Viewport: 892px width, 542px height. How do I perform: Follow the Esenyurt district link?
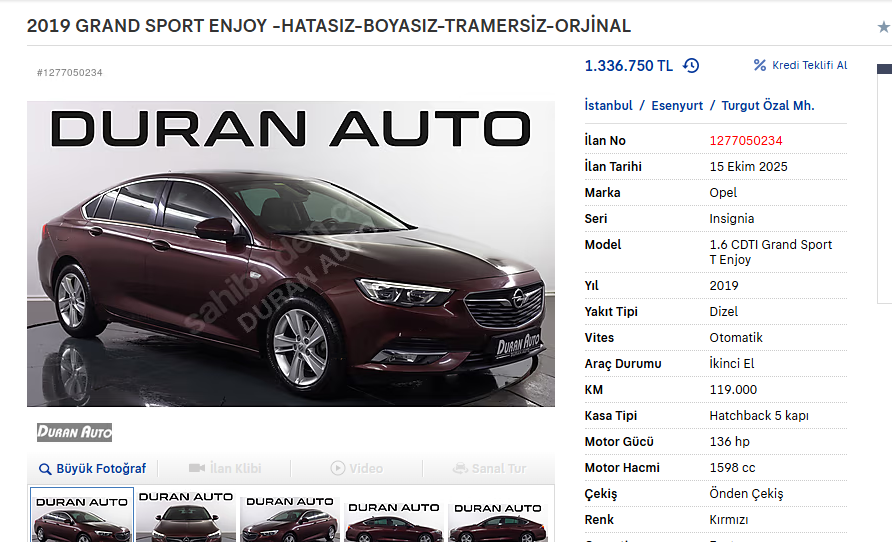tap(677, 105)
